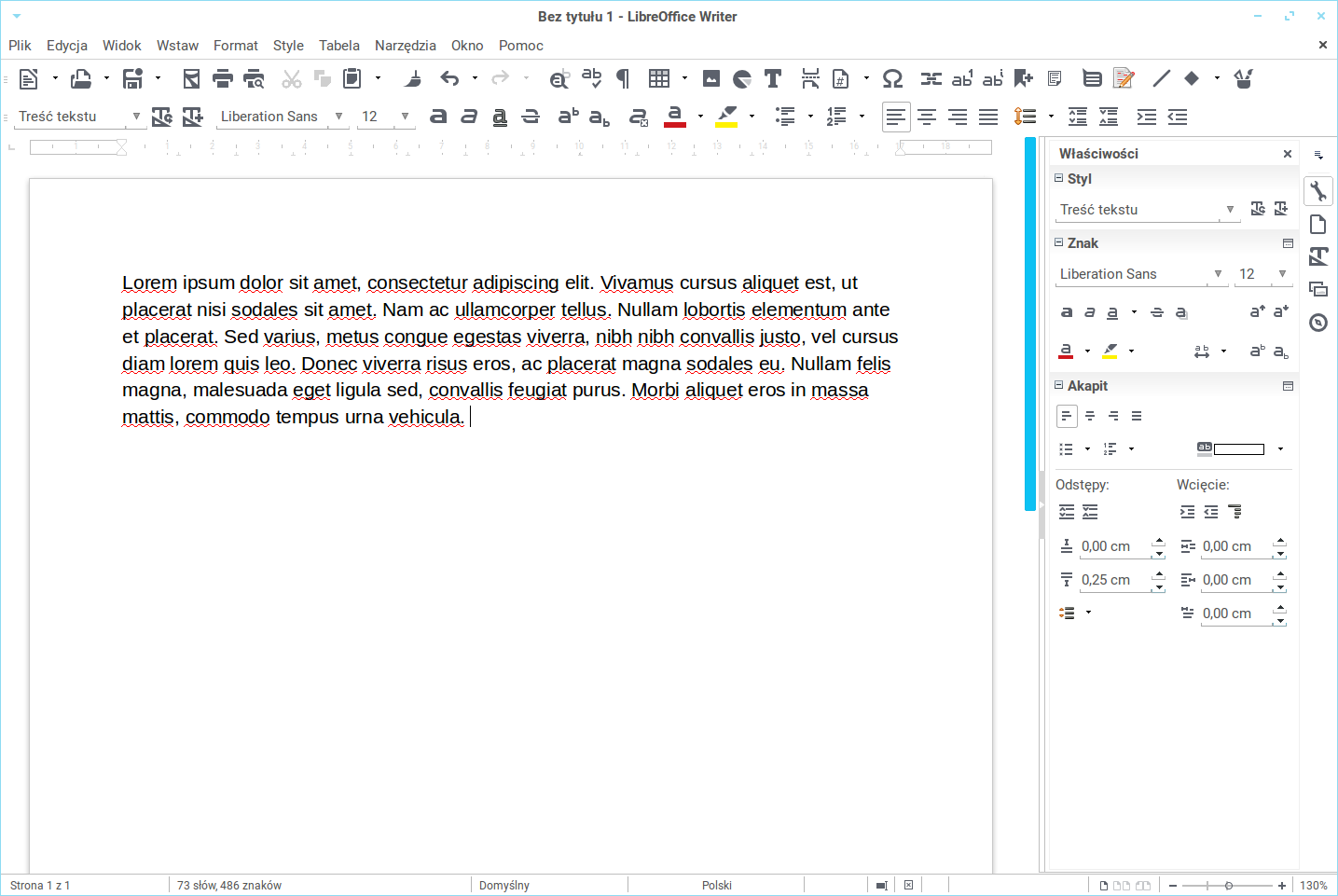Viewport: 1338px width, 896px height.
Task: Collapse the Znak section in sidebar
Action: point(1059,242)
